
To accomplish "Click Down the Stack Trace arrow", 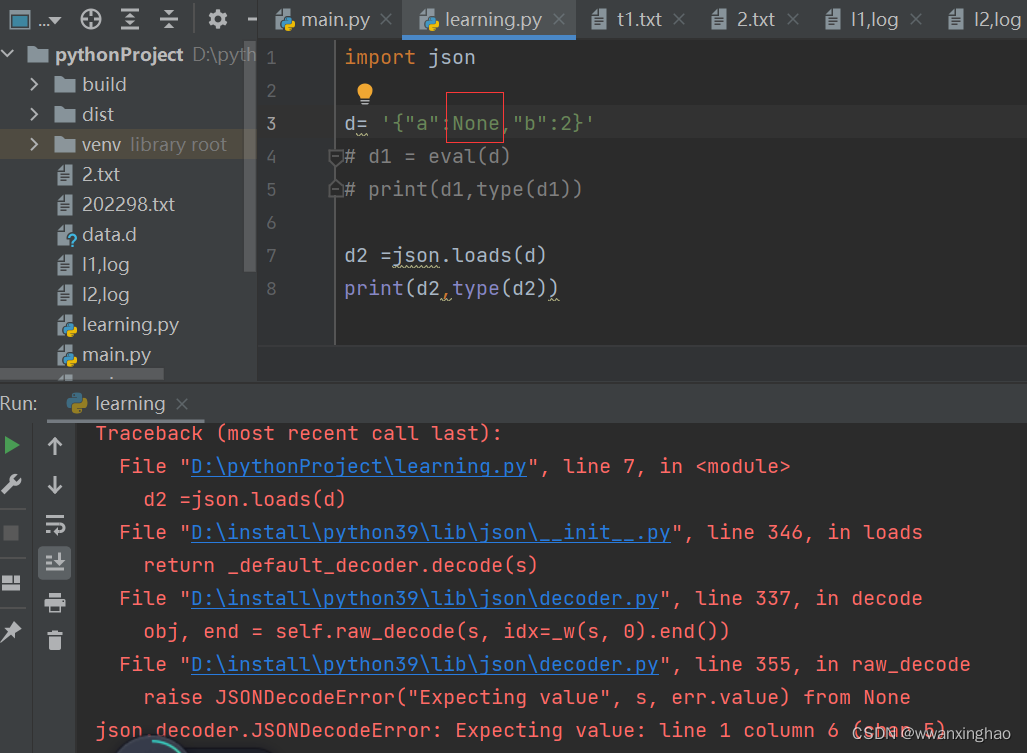I will (55, 485).
